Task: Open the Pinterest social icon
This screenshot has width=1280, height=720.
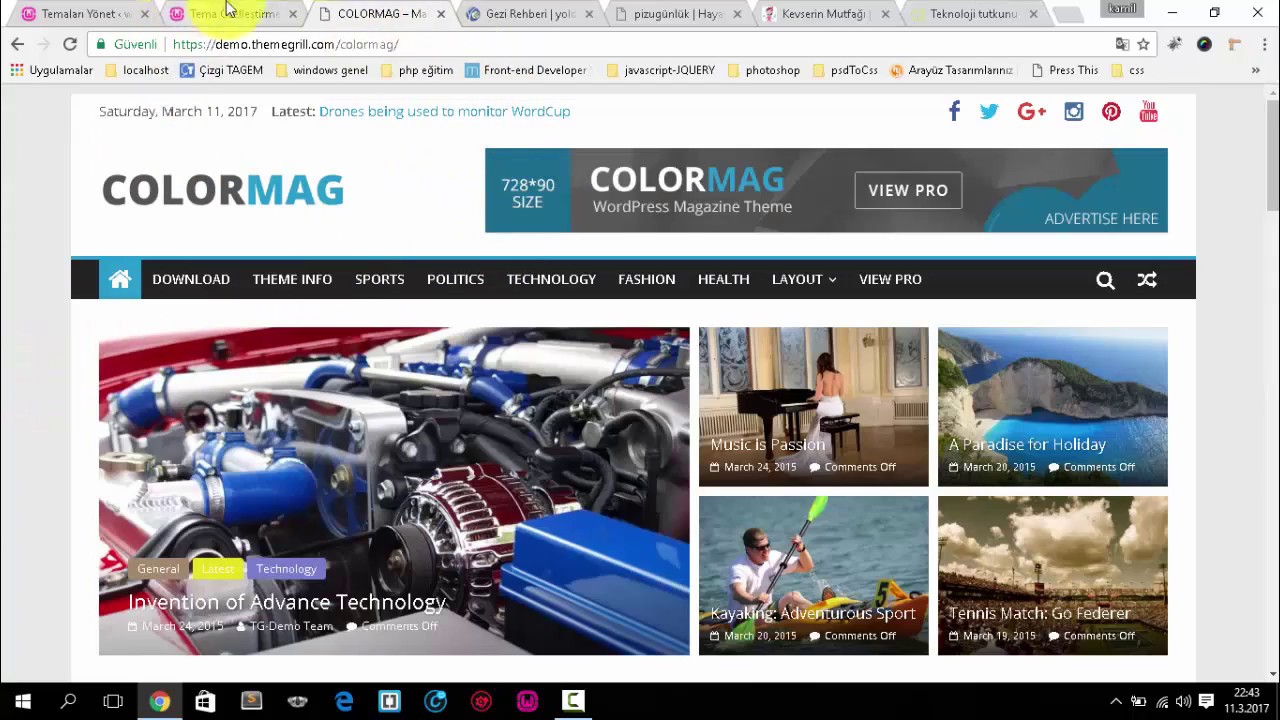Action: point(1111,112)
